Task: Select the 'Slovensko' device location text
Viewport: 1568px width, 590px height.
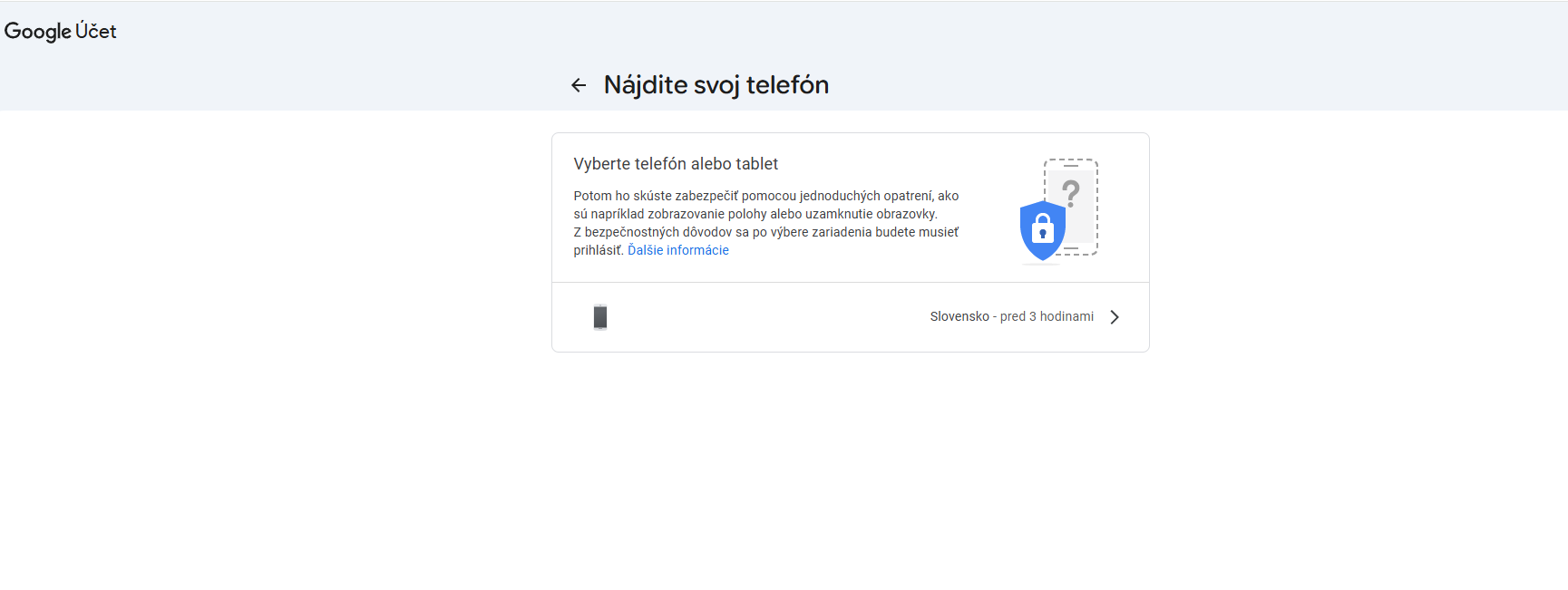Action: [x=959, y=316]
